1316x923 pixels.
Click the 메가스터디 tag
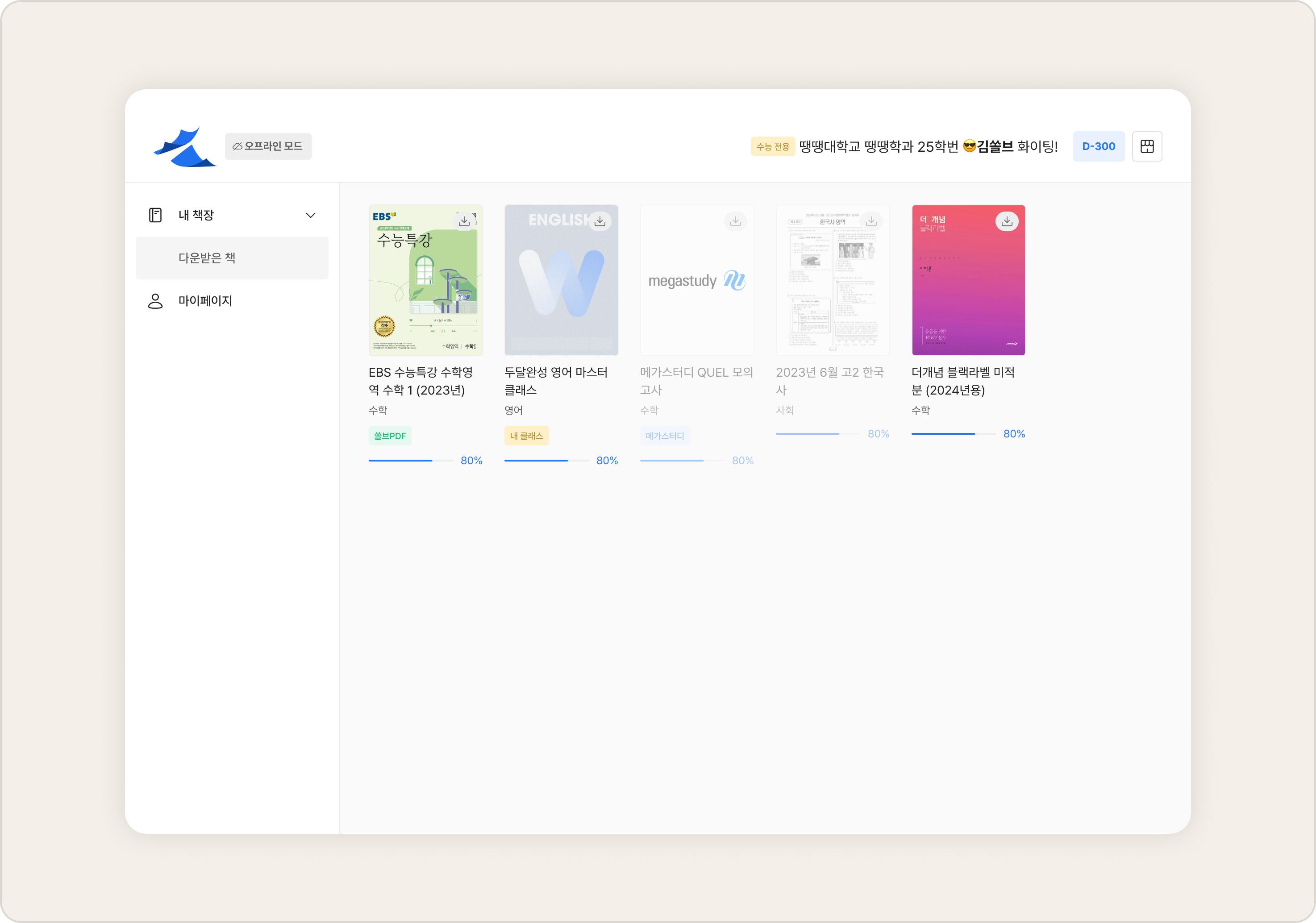[x=665, y=436]
